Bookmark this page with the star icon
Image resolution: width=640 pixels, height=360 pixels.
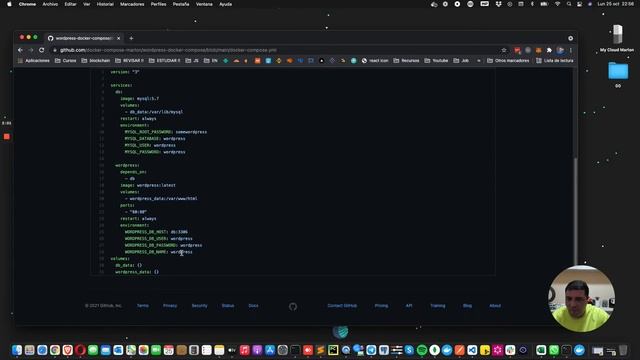coord(504,50)
